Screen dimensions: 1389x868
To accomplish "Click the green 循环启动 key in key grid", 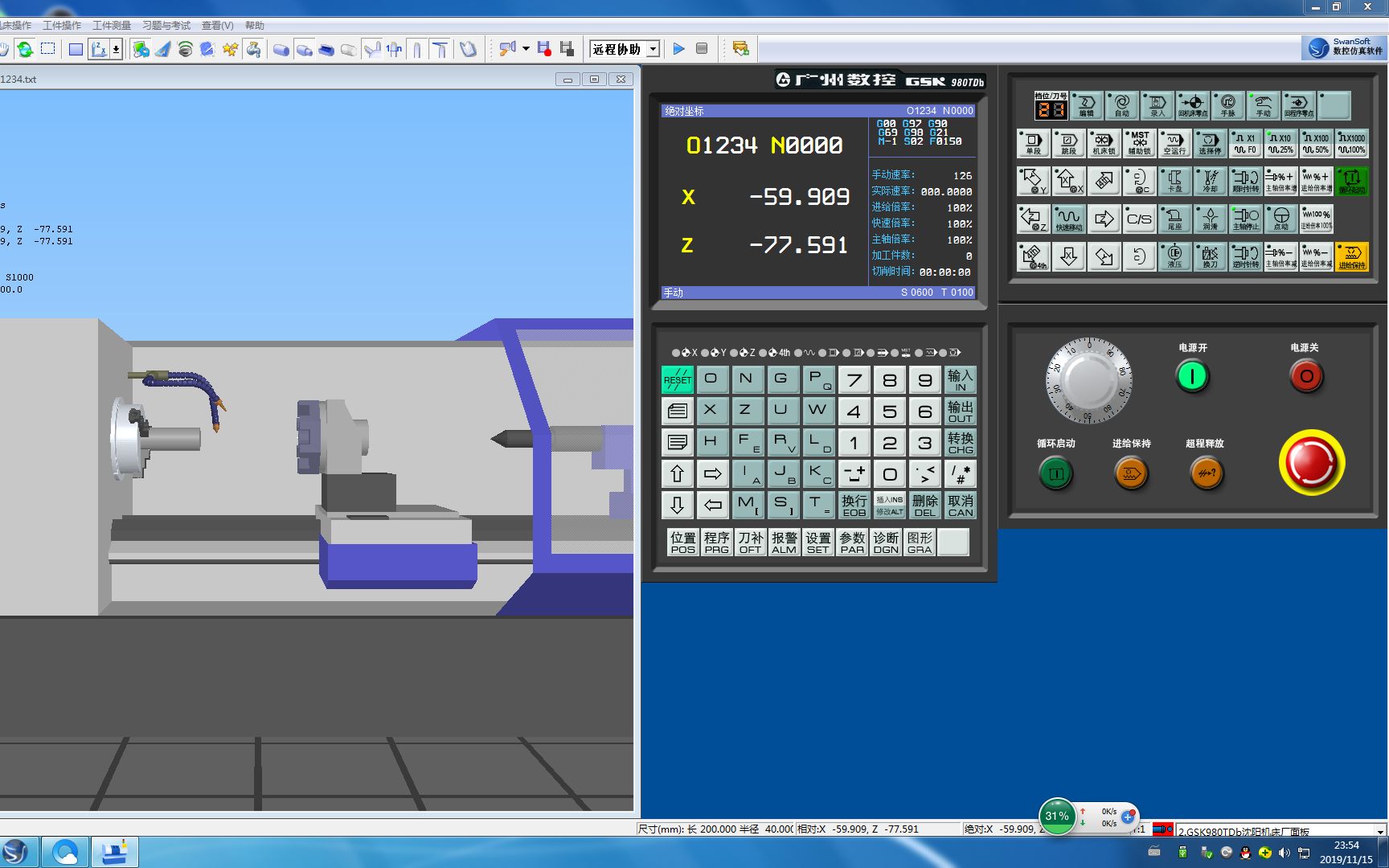I will [x=1351, y=181].
